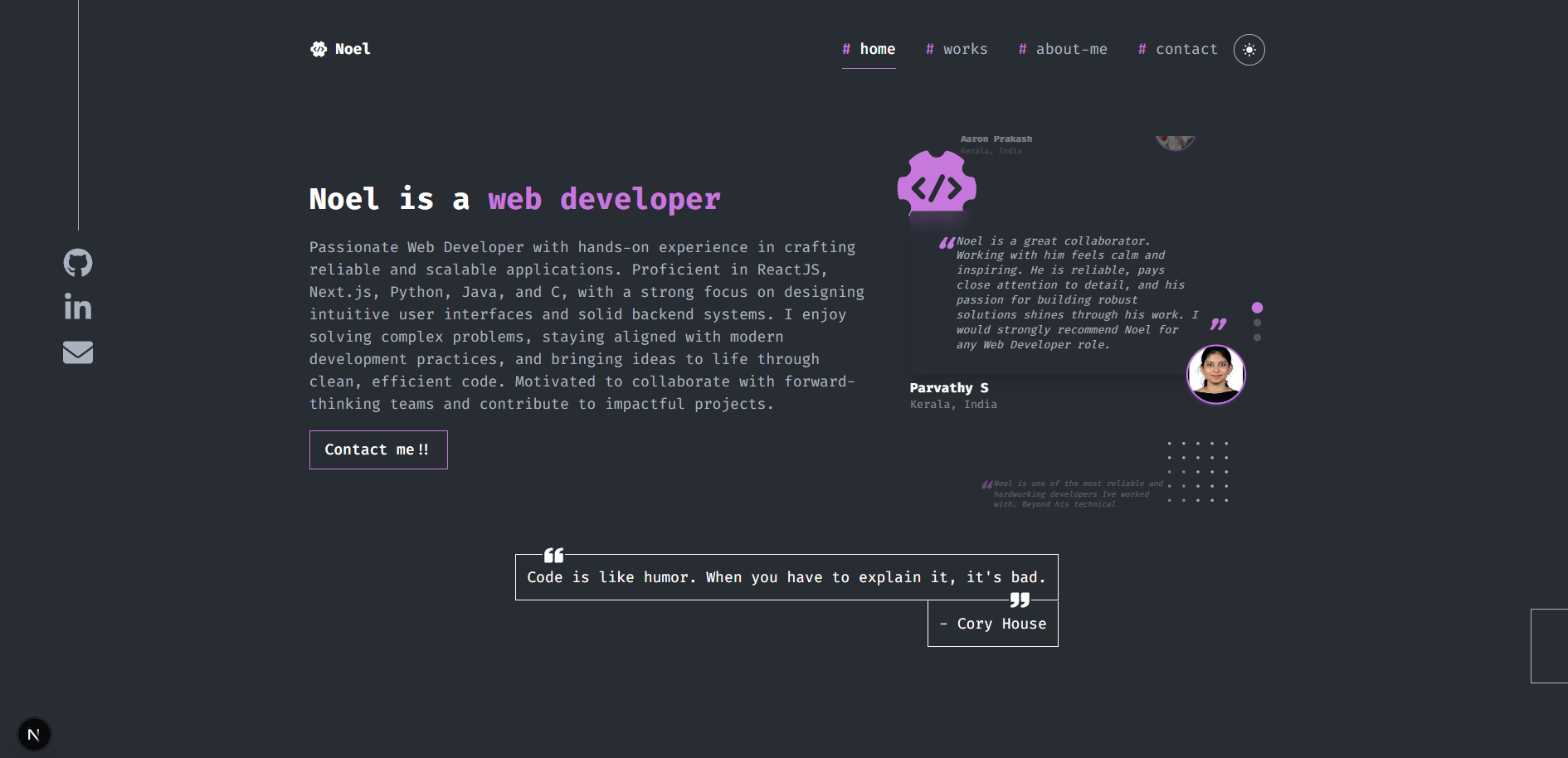Open the about-me page link
Viewport: 1568px width, 758px height.
pos(1063,50)
